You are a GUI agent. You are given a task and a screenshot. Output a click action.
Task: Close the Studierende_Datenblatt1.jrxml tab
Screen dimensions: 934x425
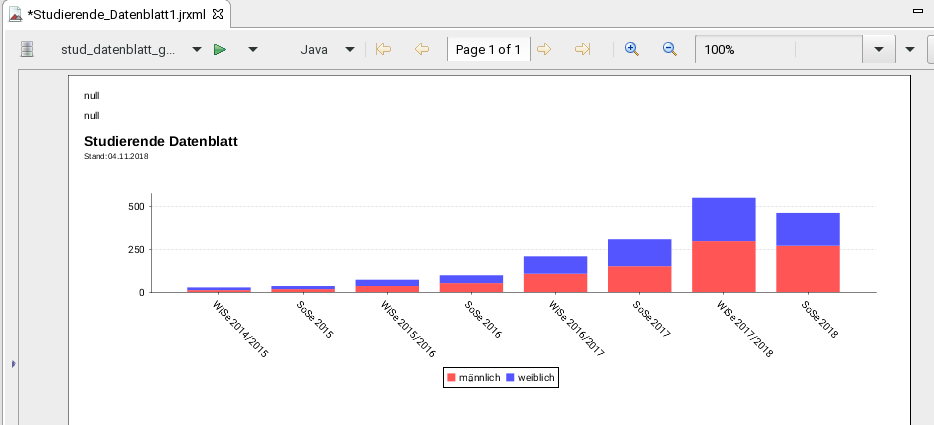tap(218, 14)
